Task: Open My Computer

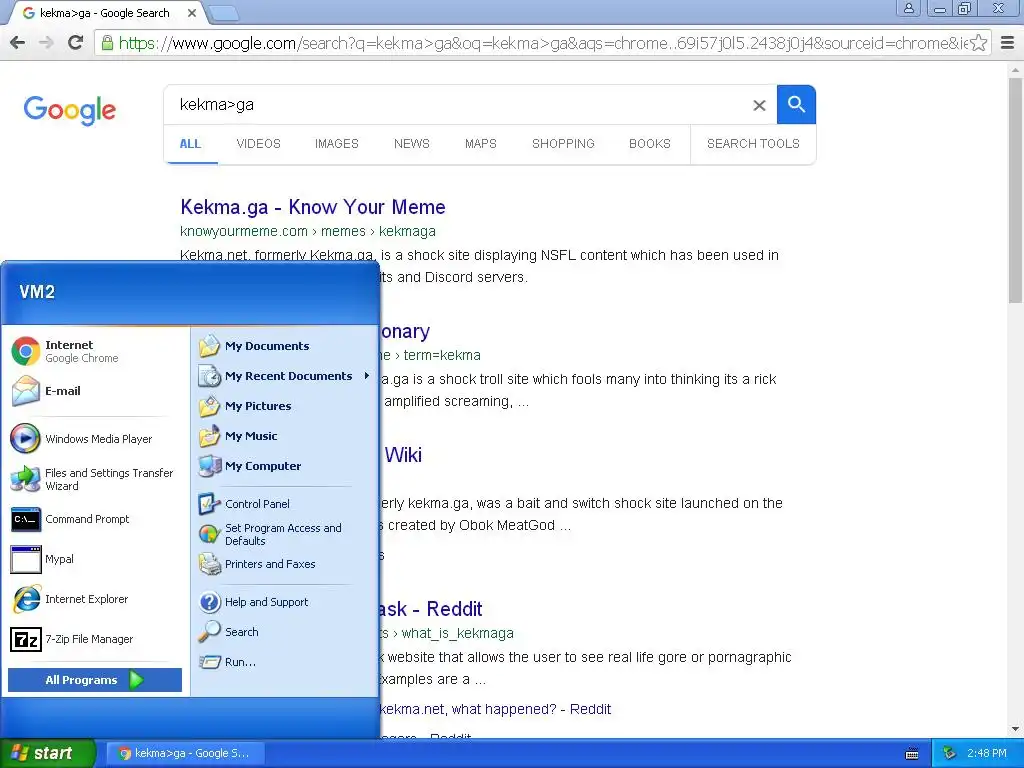Action: click(x=284, y=466)
